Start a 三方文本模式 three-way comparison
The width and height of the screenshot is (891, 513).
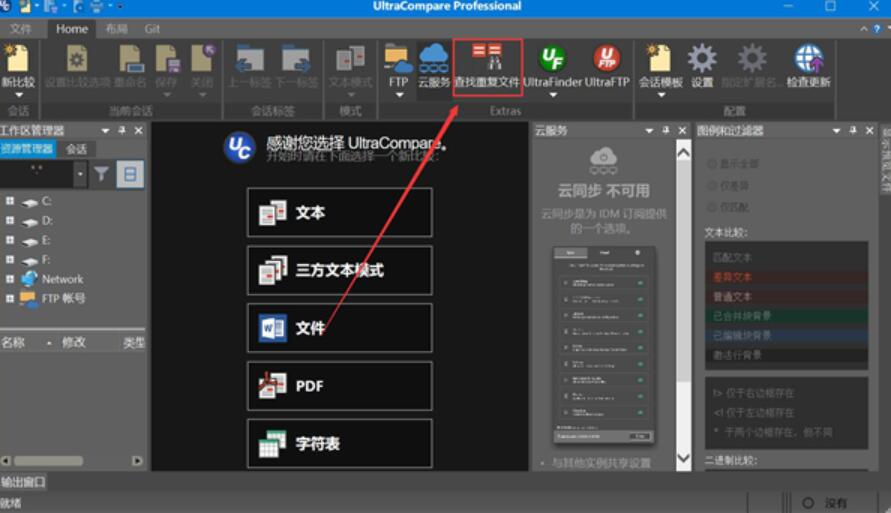click(x=340, y=270)
